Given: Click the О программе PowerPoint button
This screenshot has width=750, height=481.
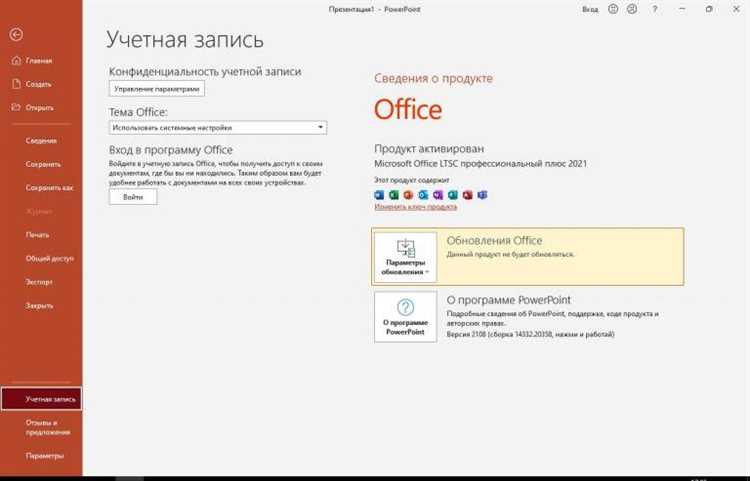Looking at the screenshot, I should [x=406, y=317].
